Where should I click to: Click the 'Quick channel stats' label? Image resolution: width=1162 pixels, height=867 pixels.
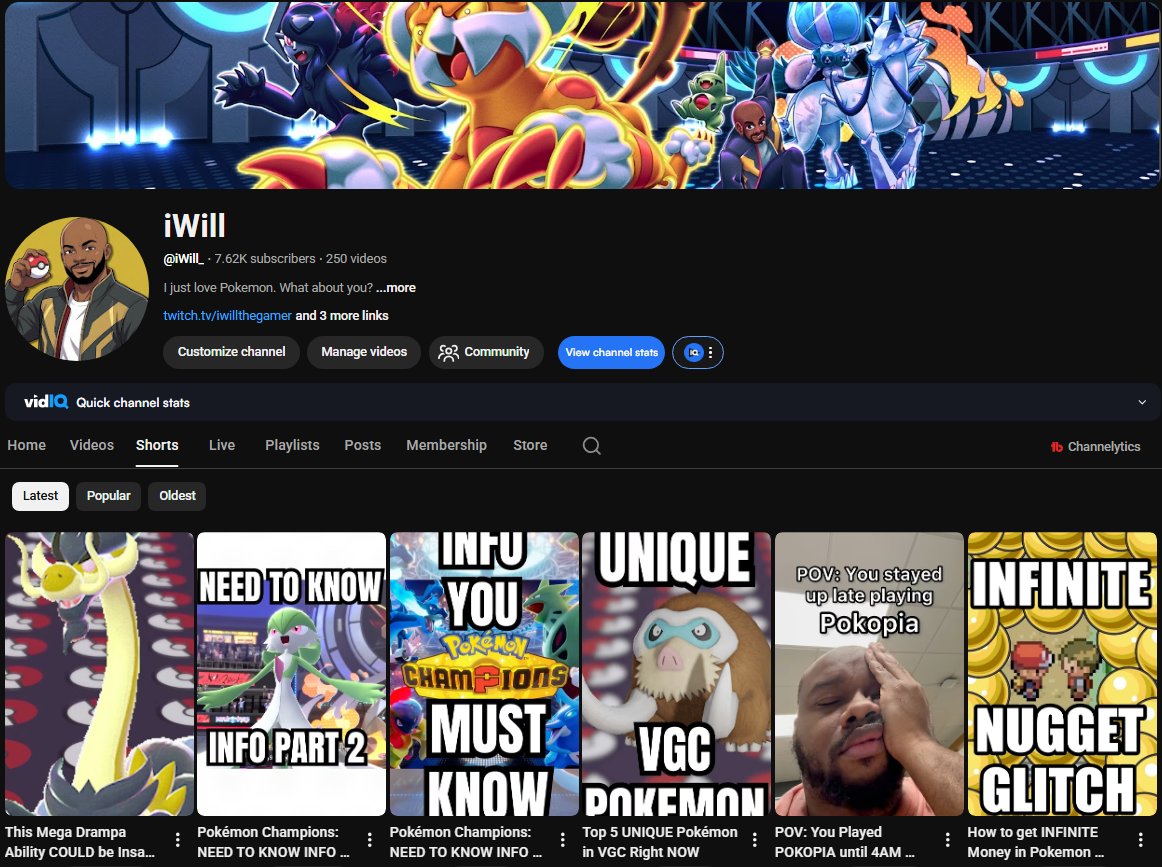pos(133,402)
